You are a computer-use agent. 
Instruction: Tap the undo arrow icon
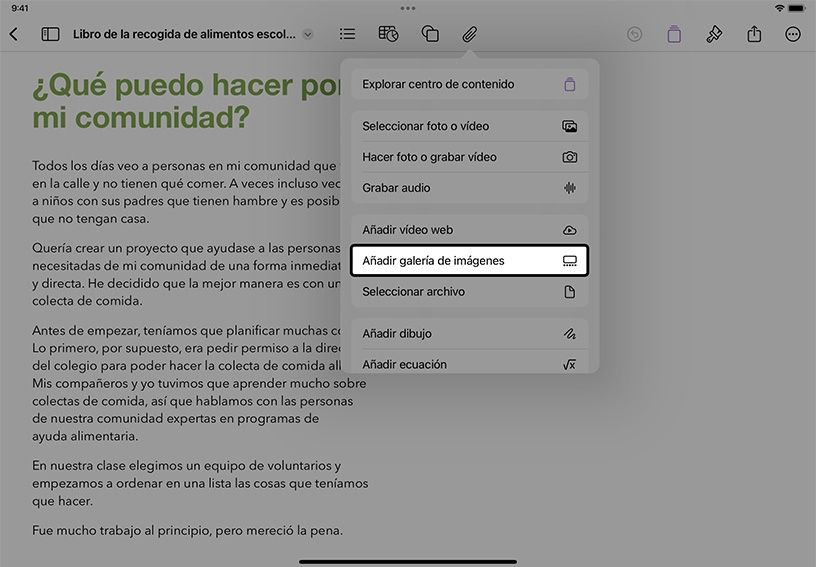tap(634, 34)
